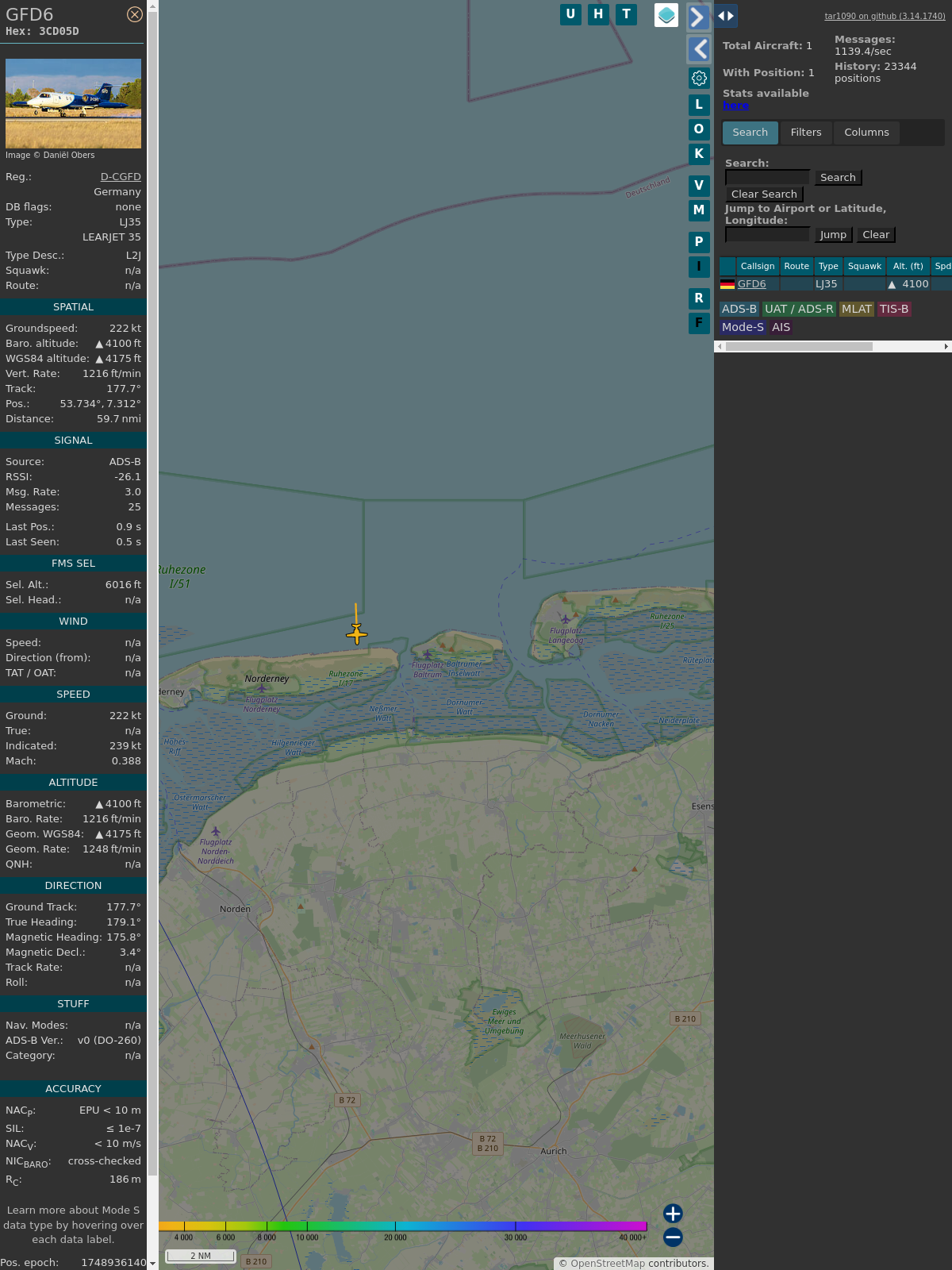Switch to the Filters tab
952x1270 pixels.
[806, 133]
